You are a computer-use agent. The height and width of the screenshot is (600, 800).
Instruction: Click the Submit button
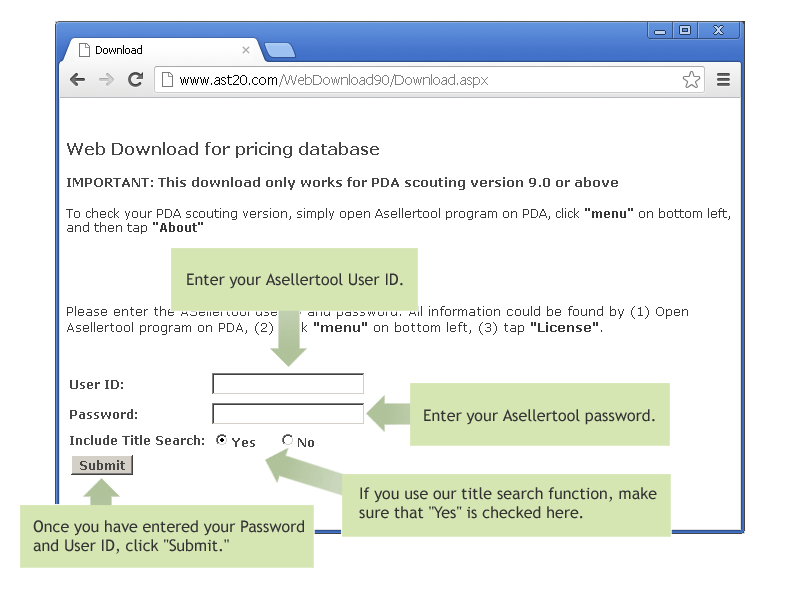[102, 465]
